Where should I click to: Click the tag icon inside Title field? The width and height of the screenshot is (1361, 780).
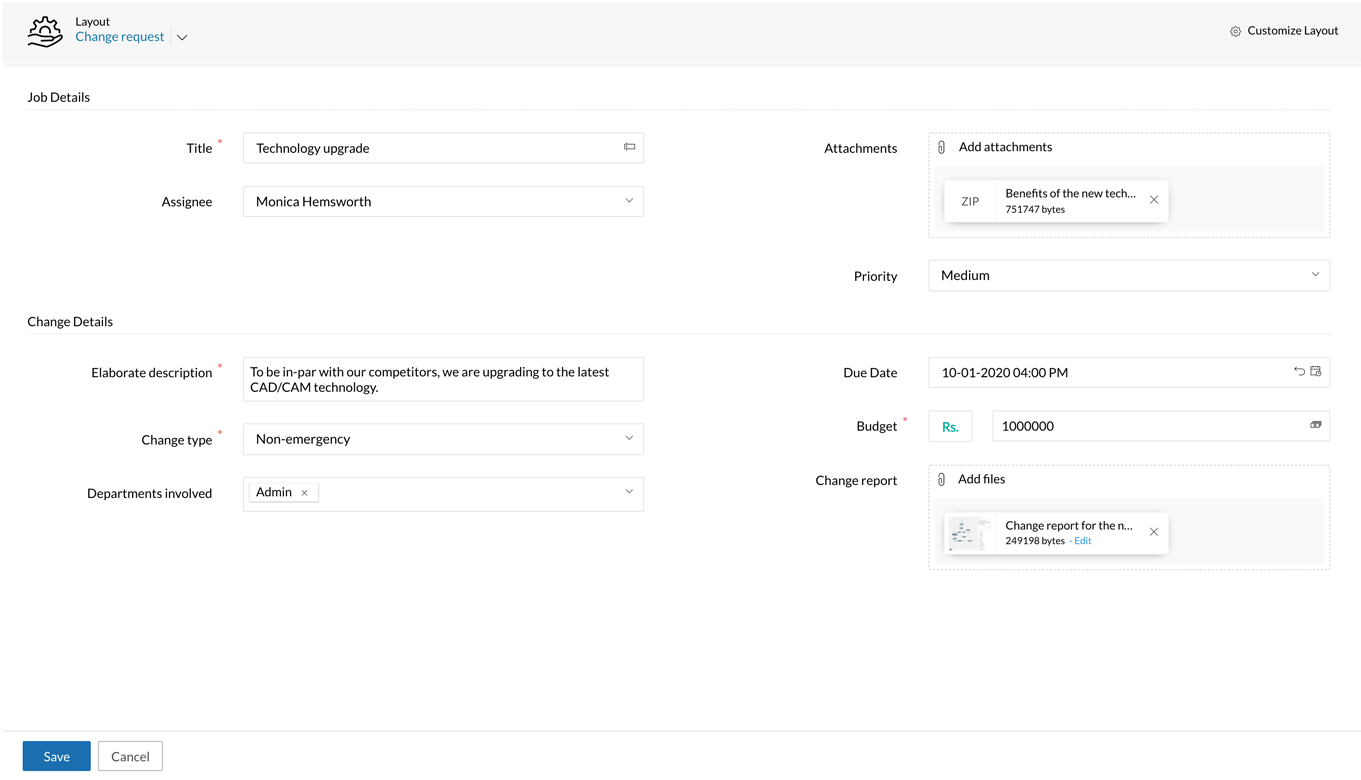coord(629,147)
